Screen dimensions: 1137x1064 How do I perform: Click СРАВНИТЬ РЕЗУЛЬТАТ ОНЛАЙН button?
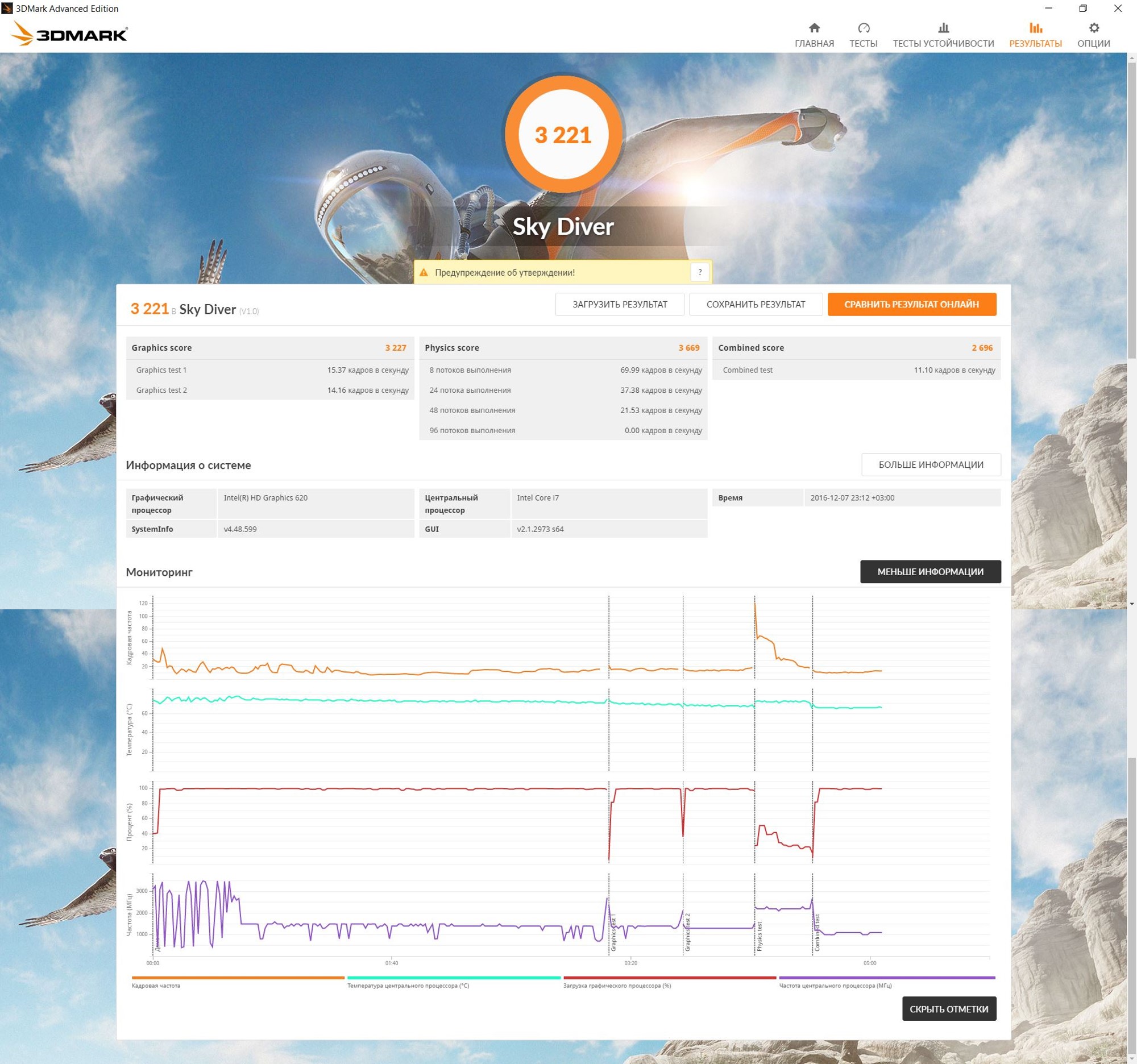tap(912, 304)
